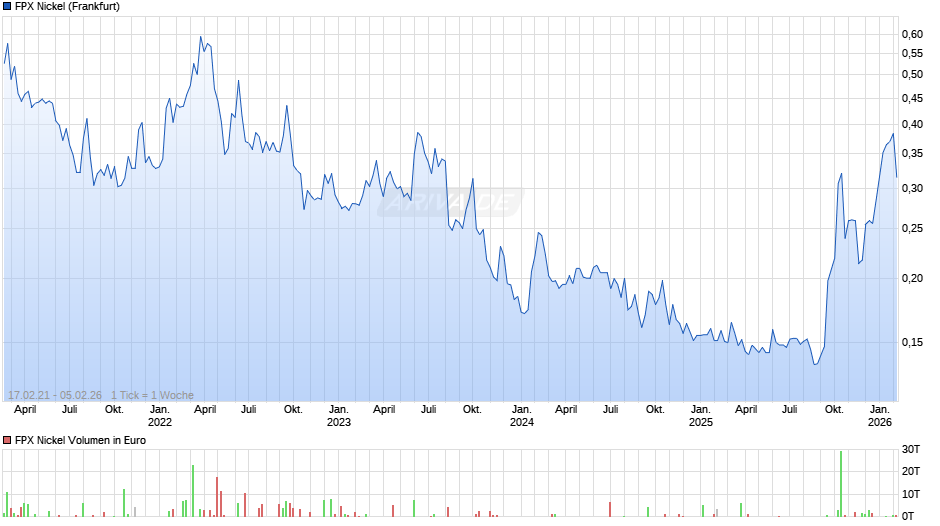Click the 0T volume axis label
Viewport: 940px width, 526px height.
click(908, 516)
